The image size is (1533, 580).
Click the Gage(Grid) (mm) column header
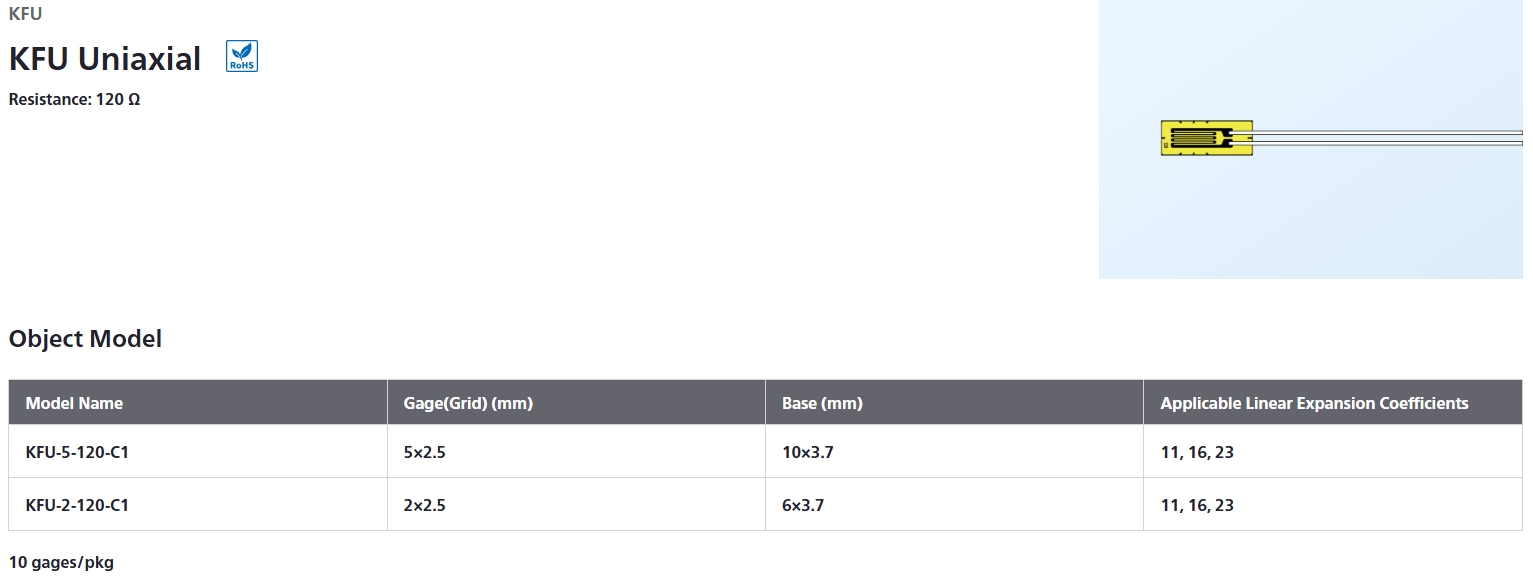coord(468,403)
